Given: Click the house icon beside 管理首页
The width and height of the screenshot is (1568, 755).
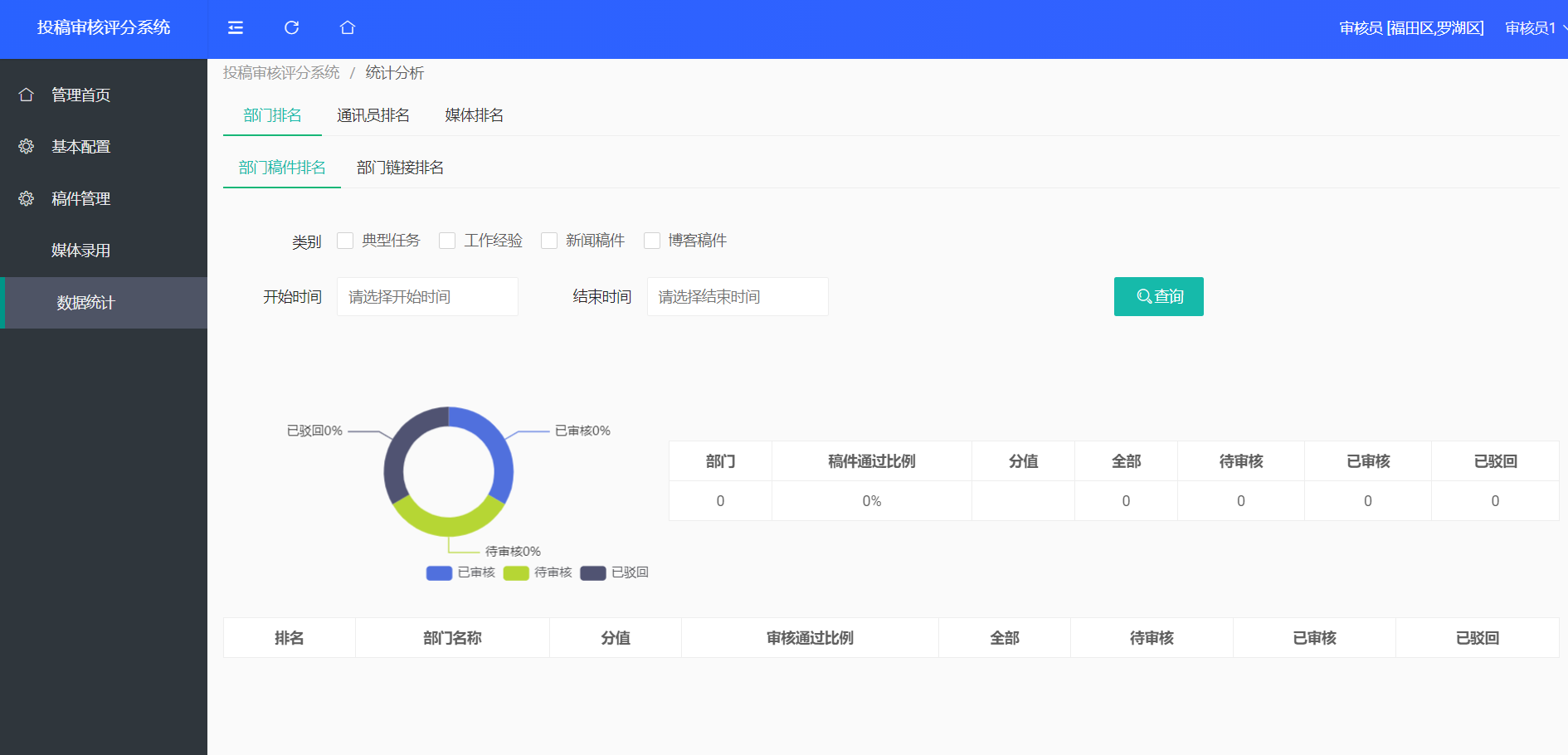Looking at the screenshot, I should coord(27,95).
